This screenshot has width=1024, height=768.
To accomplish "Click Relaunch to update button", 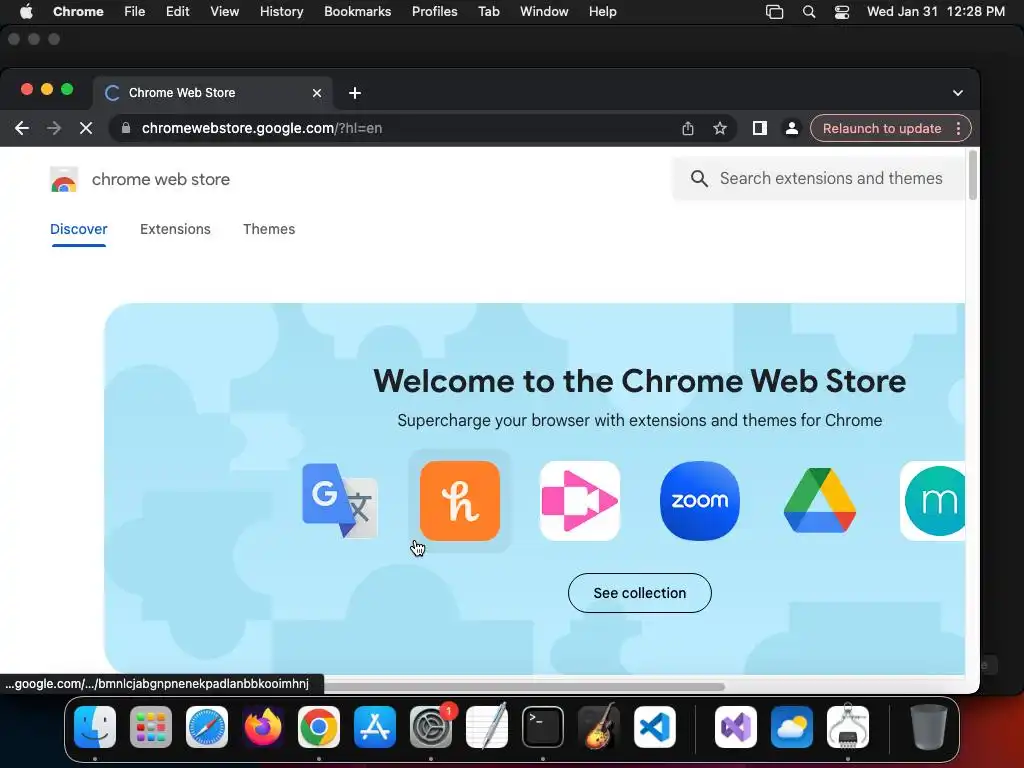I will click(x=882, y=128).
